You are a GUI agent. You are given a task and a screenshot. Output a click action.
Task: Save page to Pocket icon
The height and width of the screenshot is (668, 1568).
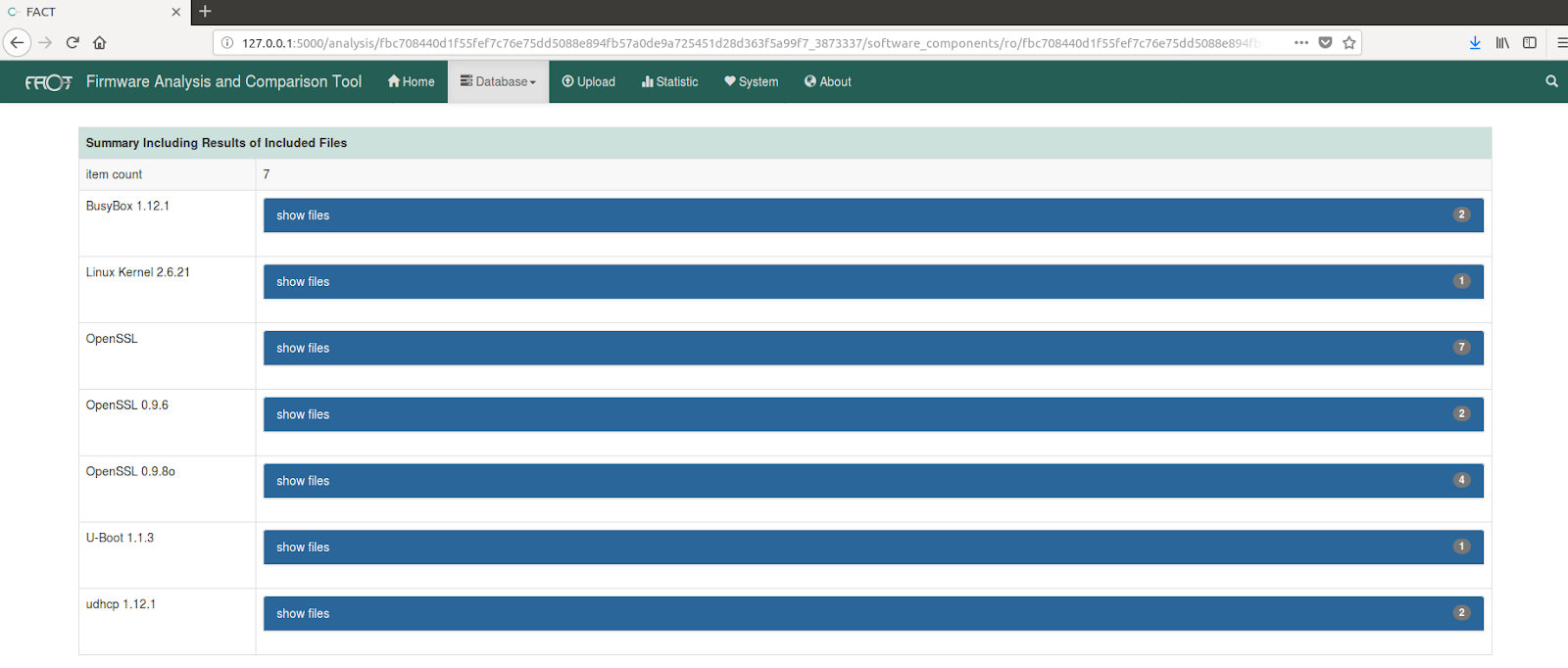pos(1325,42)
